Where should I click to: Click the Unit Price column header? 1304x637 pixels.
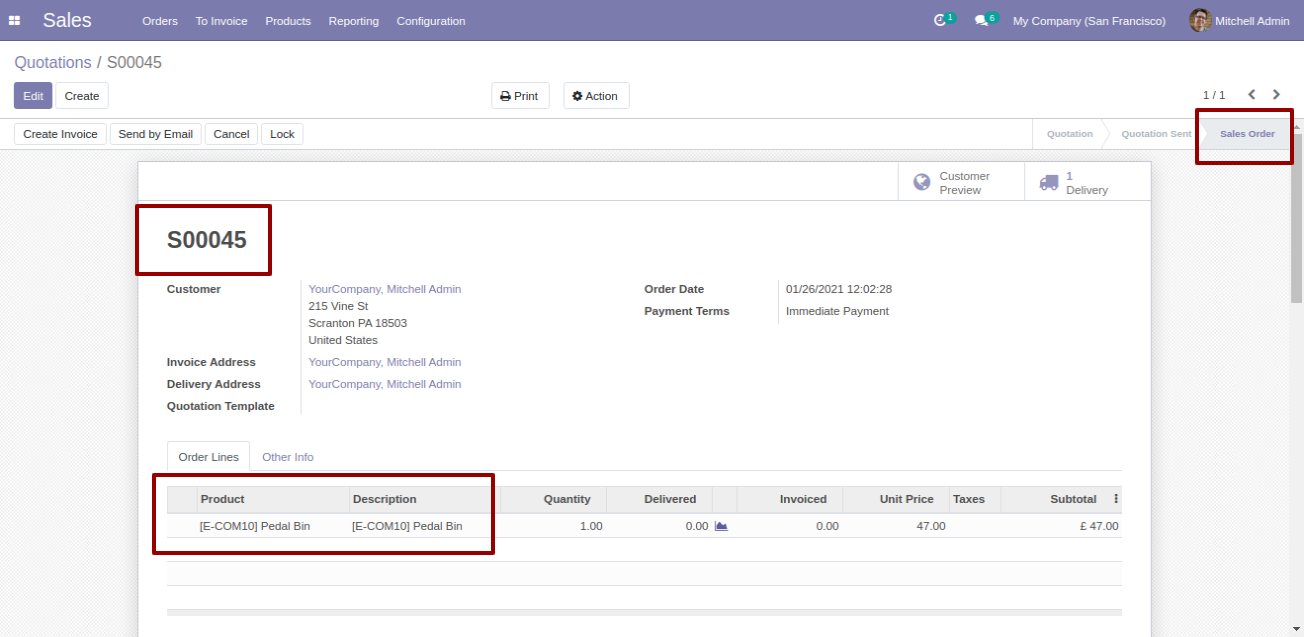[x=896, y=499]
